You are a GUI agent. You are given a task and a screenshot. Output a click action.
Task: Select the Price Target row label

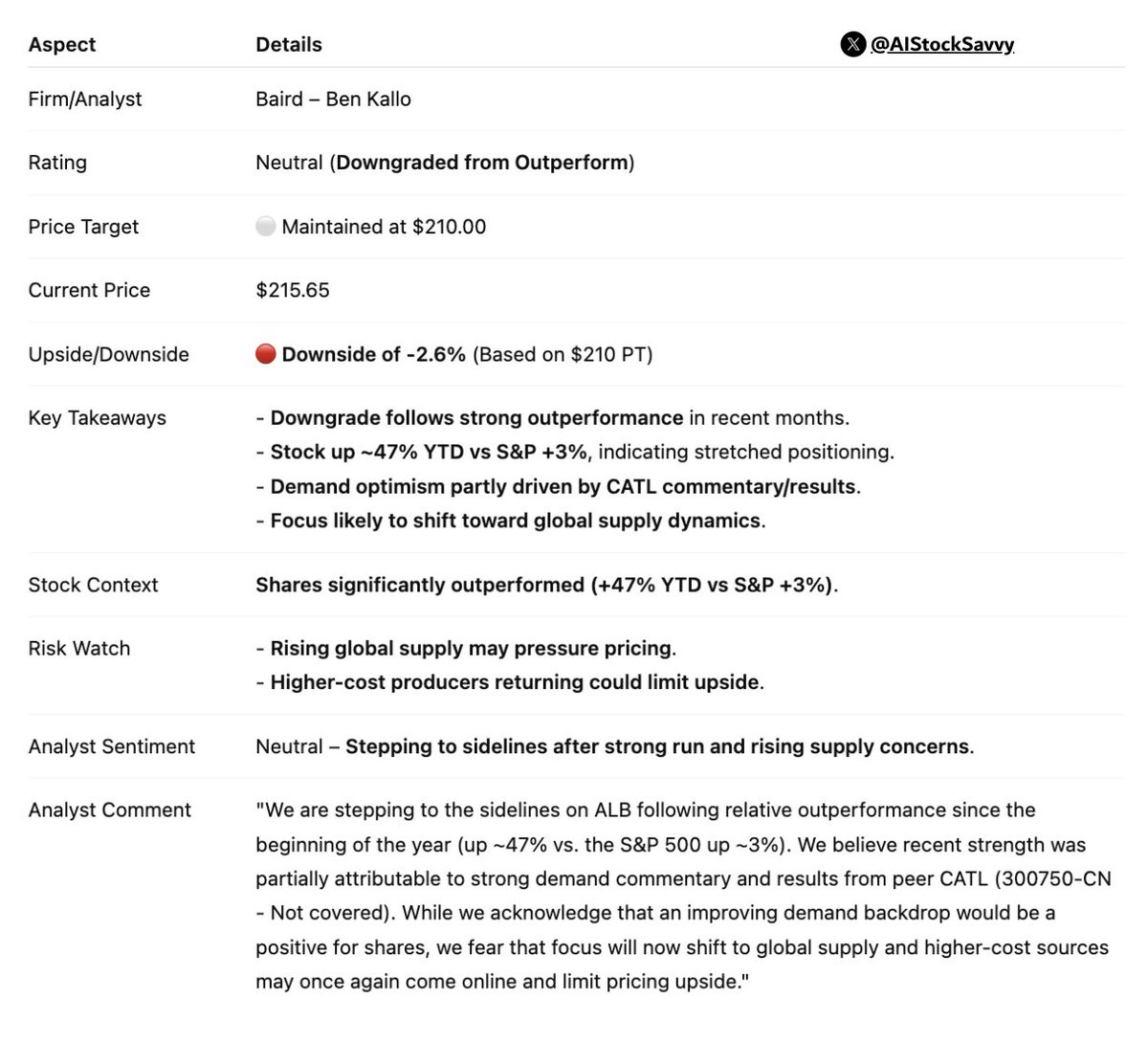click(x=83, y=227)
